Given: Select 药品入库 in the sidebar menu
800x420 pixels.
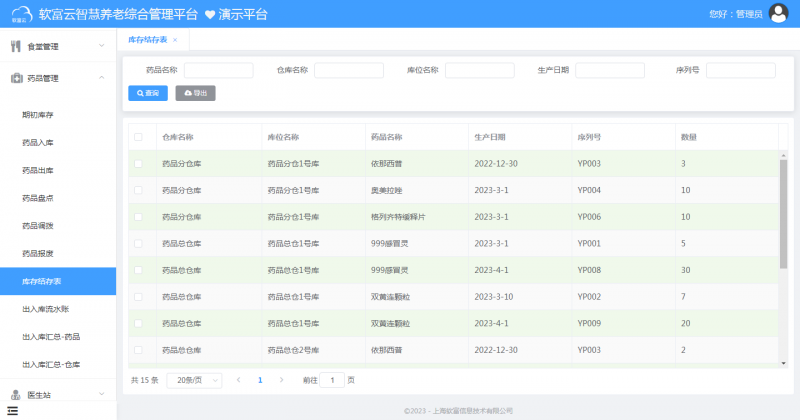Looking at the screenshot, I should (38, 143).
